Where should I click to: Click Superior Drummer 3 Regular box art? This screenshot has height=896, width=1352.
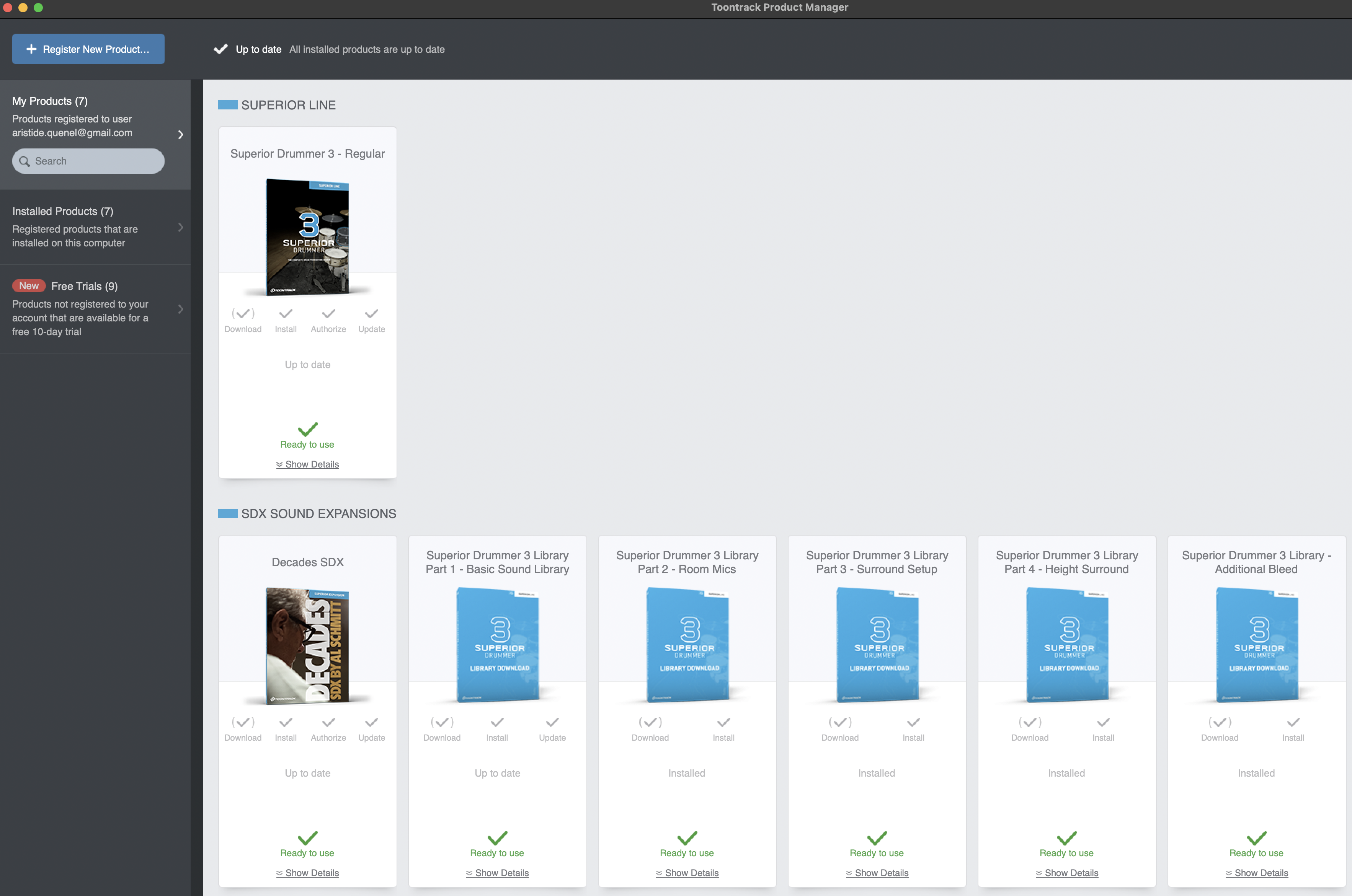click(x=307, y=237)
